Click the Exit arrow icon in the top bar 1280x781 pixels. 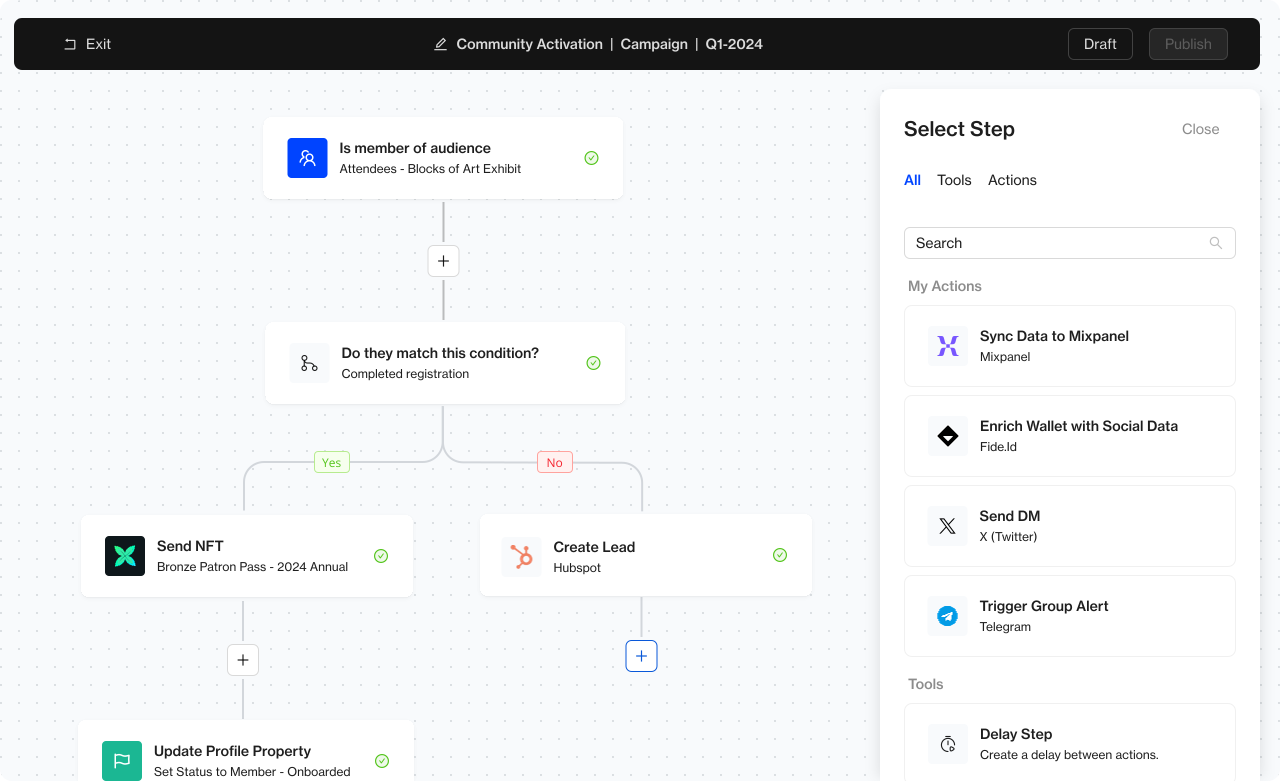coord(69,43)
